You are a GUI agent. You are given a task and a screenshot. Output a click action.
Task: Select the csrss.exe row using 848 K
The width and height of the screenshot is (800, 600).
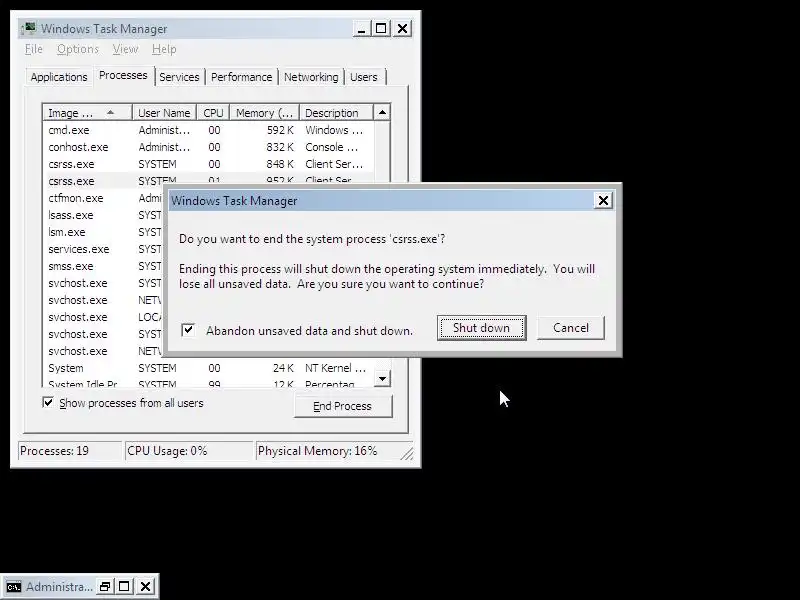coord(208,164)
